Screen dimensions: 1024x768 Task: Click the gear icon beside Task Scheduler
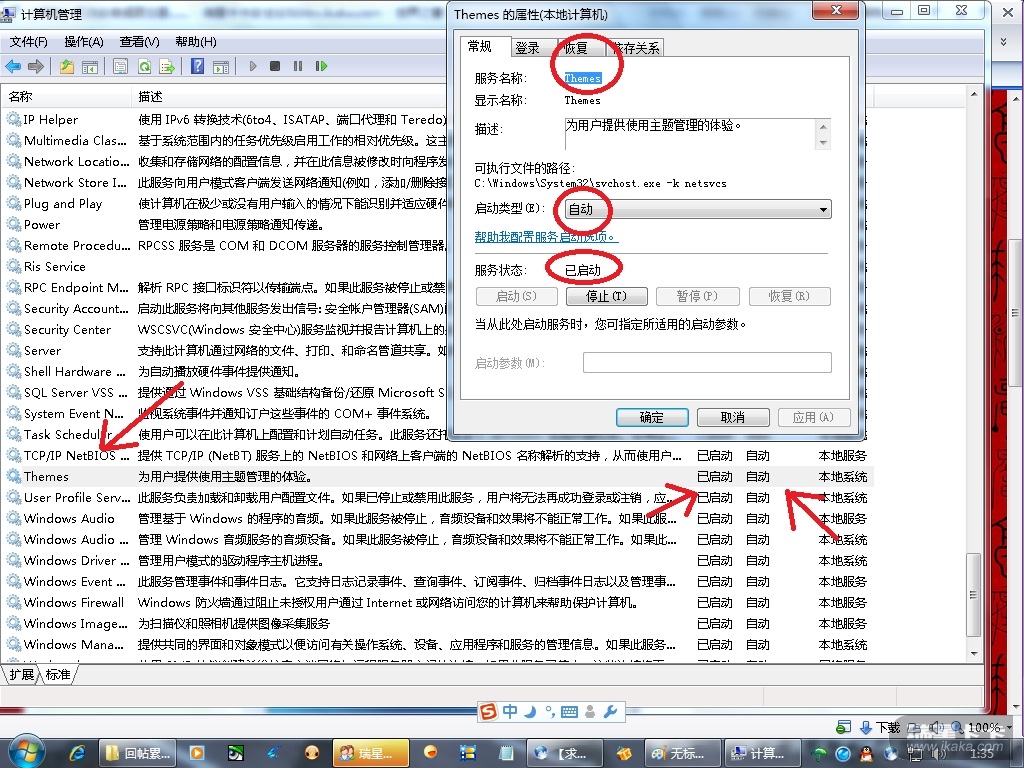(x=14, y=434)
